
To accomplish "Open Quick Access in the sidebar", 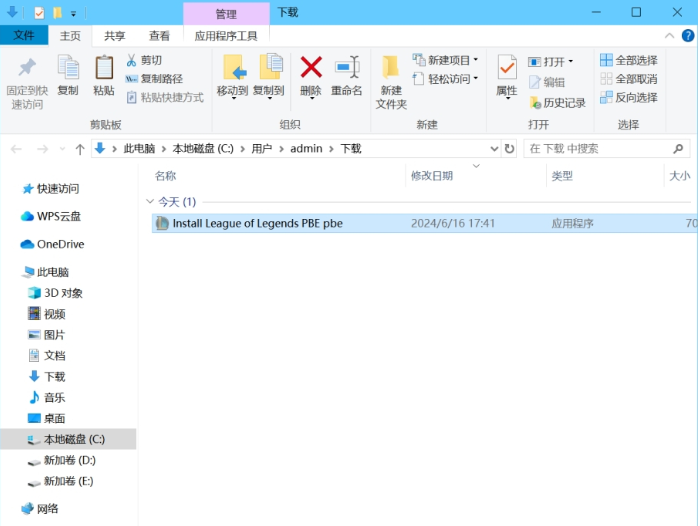I will click(x=51, y=188).
